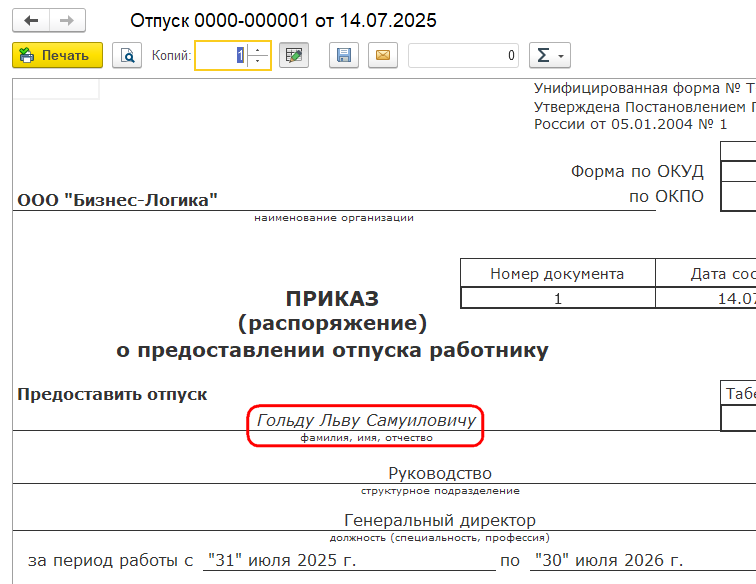Viewport: 756px width, 584px height.
Task: Click the Генеральный директор position cell
Action: [x=440, y=520]
